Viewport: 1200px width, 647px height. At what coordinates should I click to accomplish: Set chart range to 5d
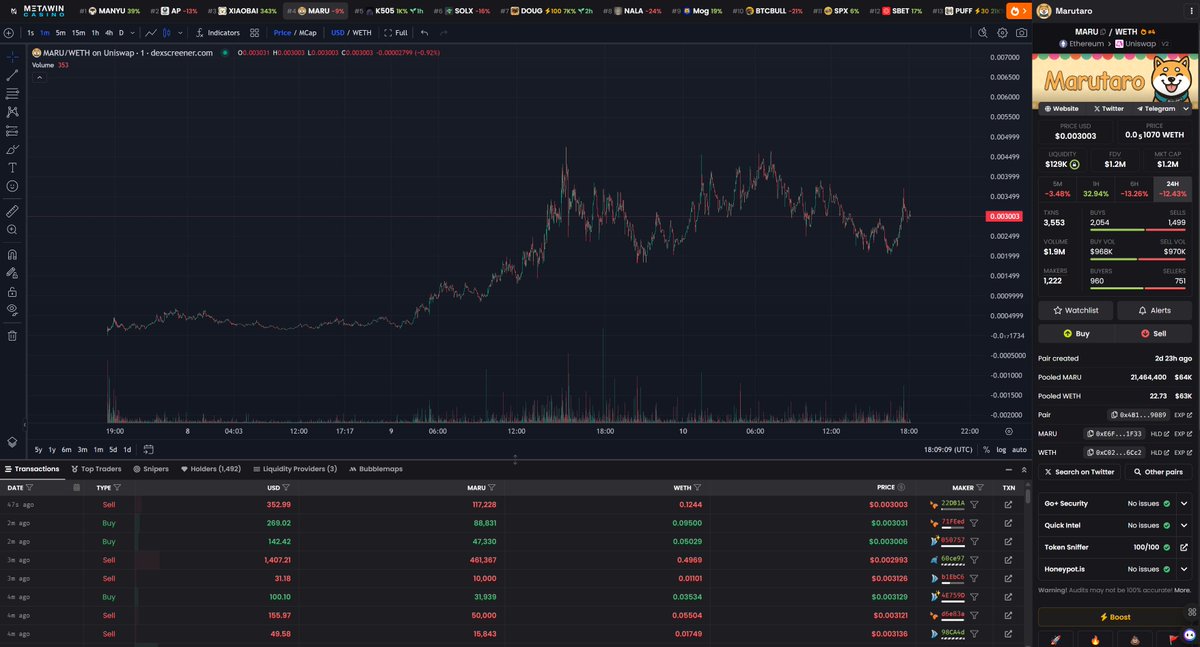click(113, 449)
